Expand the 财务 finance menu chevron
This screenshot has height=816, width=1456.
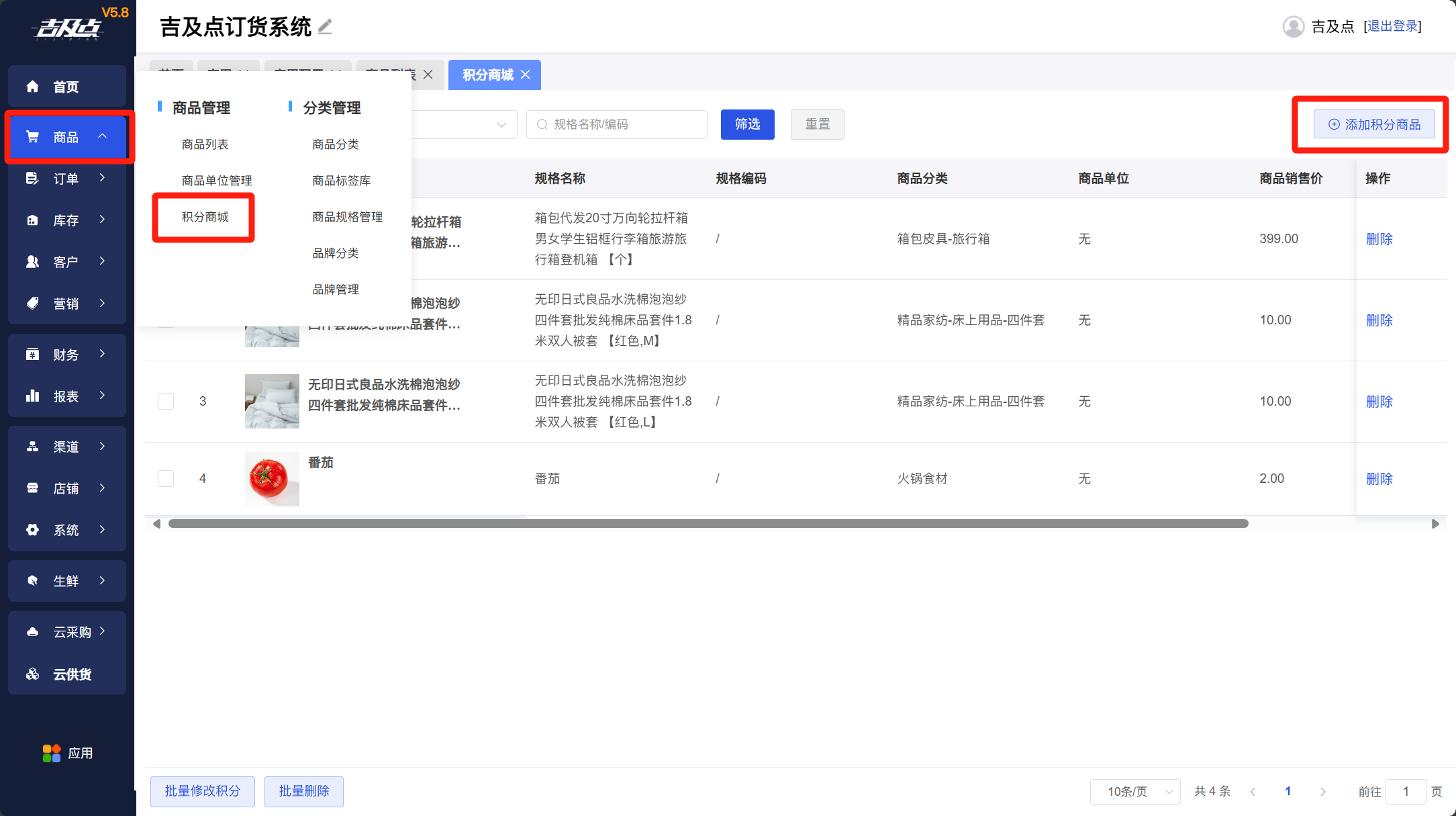pyautogui.click(x=102, y=354)
